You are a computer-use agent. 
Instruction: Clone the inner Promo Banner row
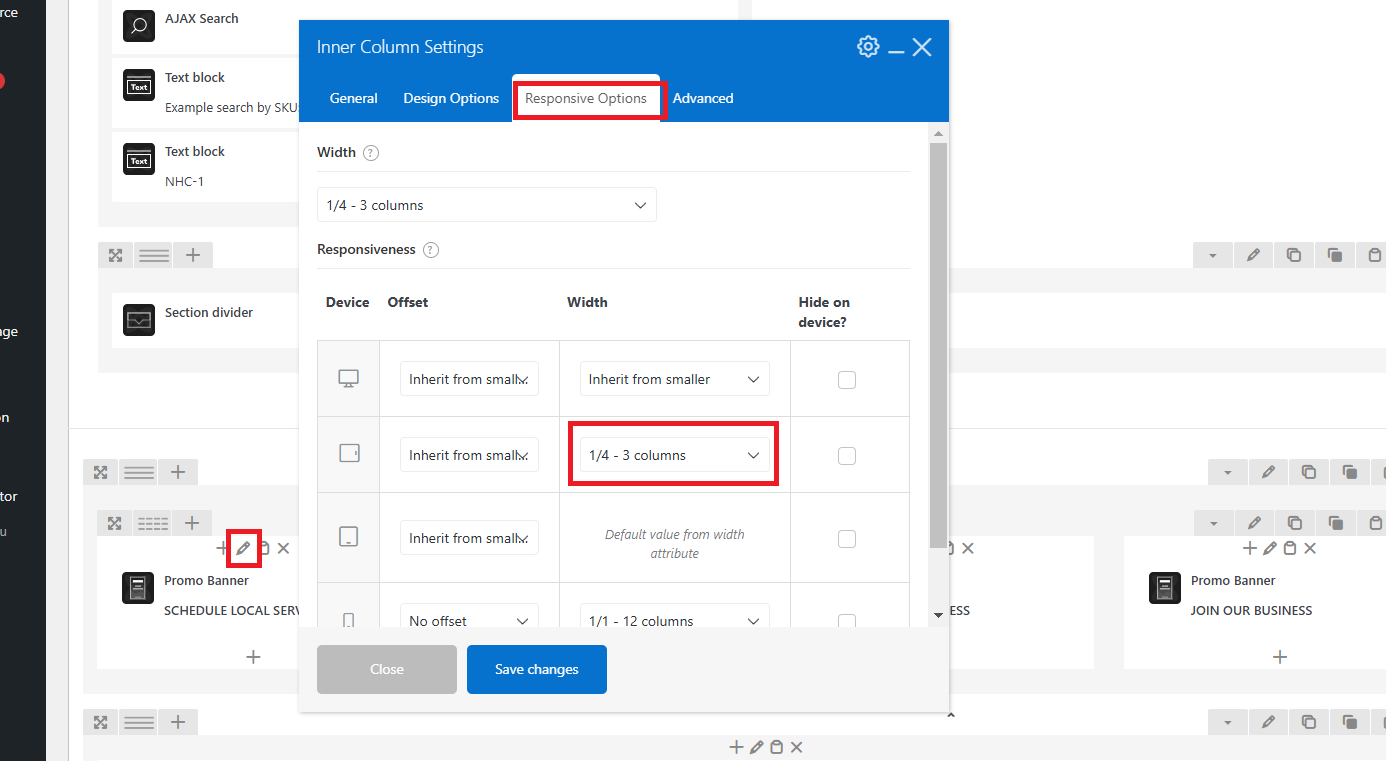(1336, 522)
